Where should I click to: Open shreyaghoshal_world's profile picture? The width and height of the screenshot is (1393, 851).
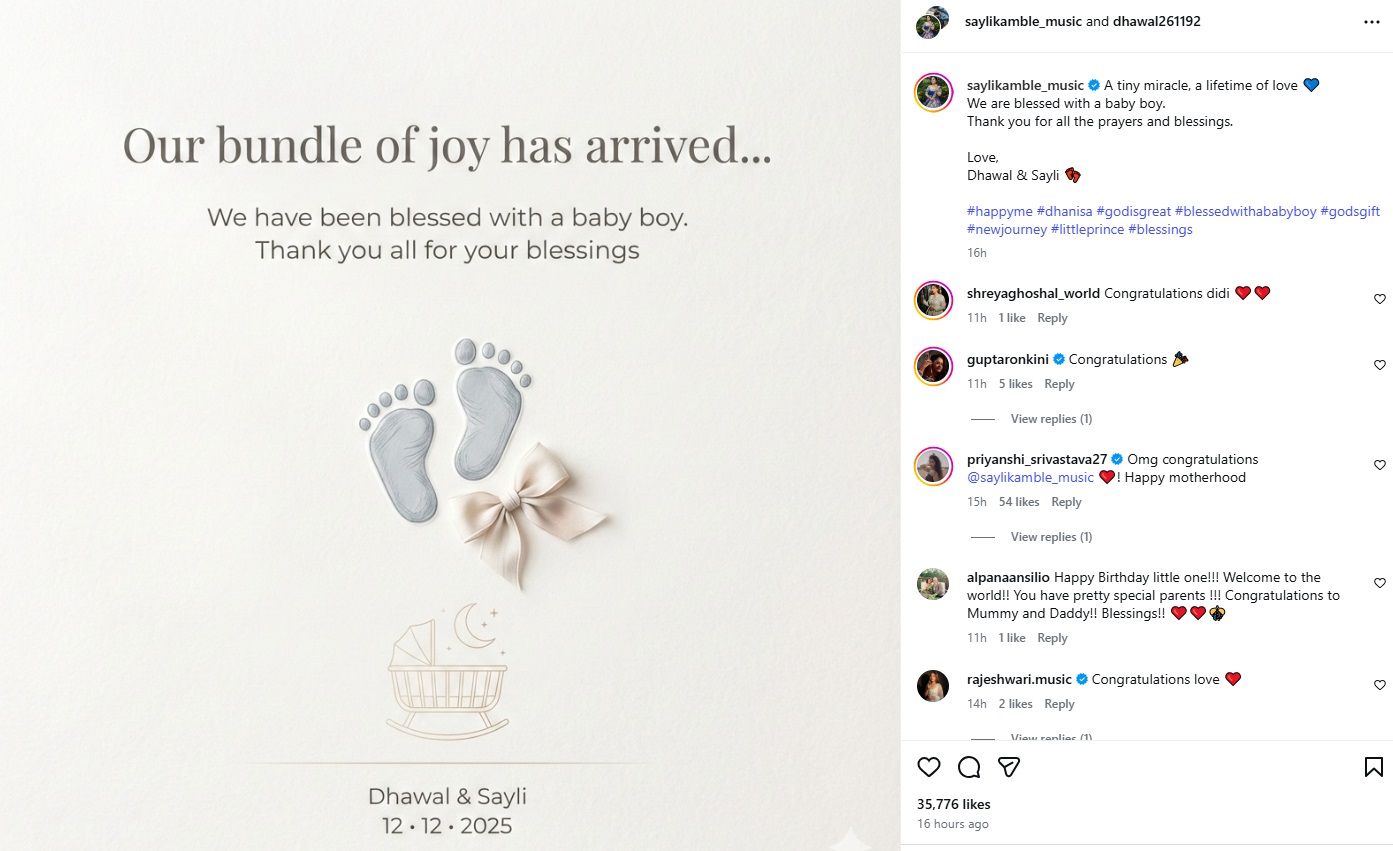coord(933,301)
